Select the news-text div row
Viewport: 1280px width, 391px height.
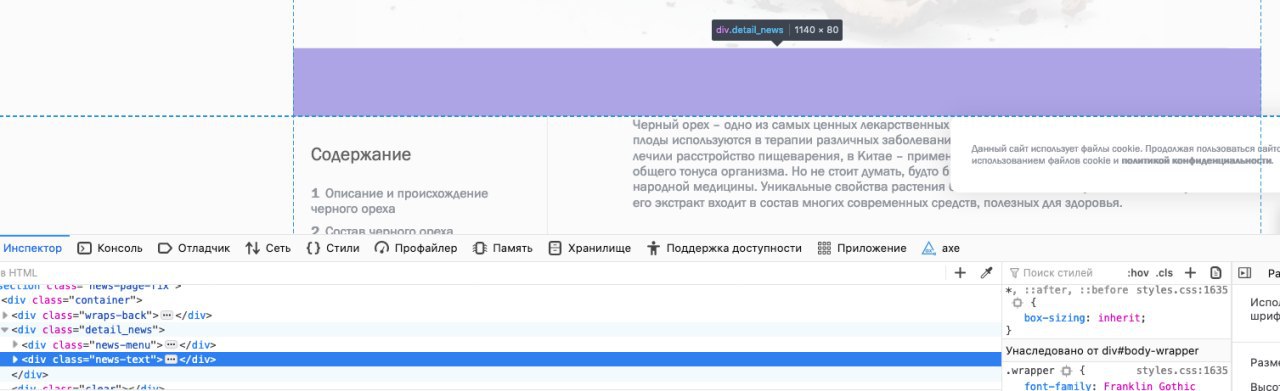point(500,359)
